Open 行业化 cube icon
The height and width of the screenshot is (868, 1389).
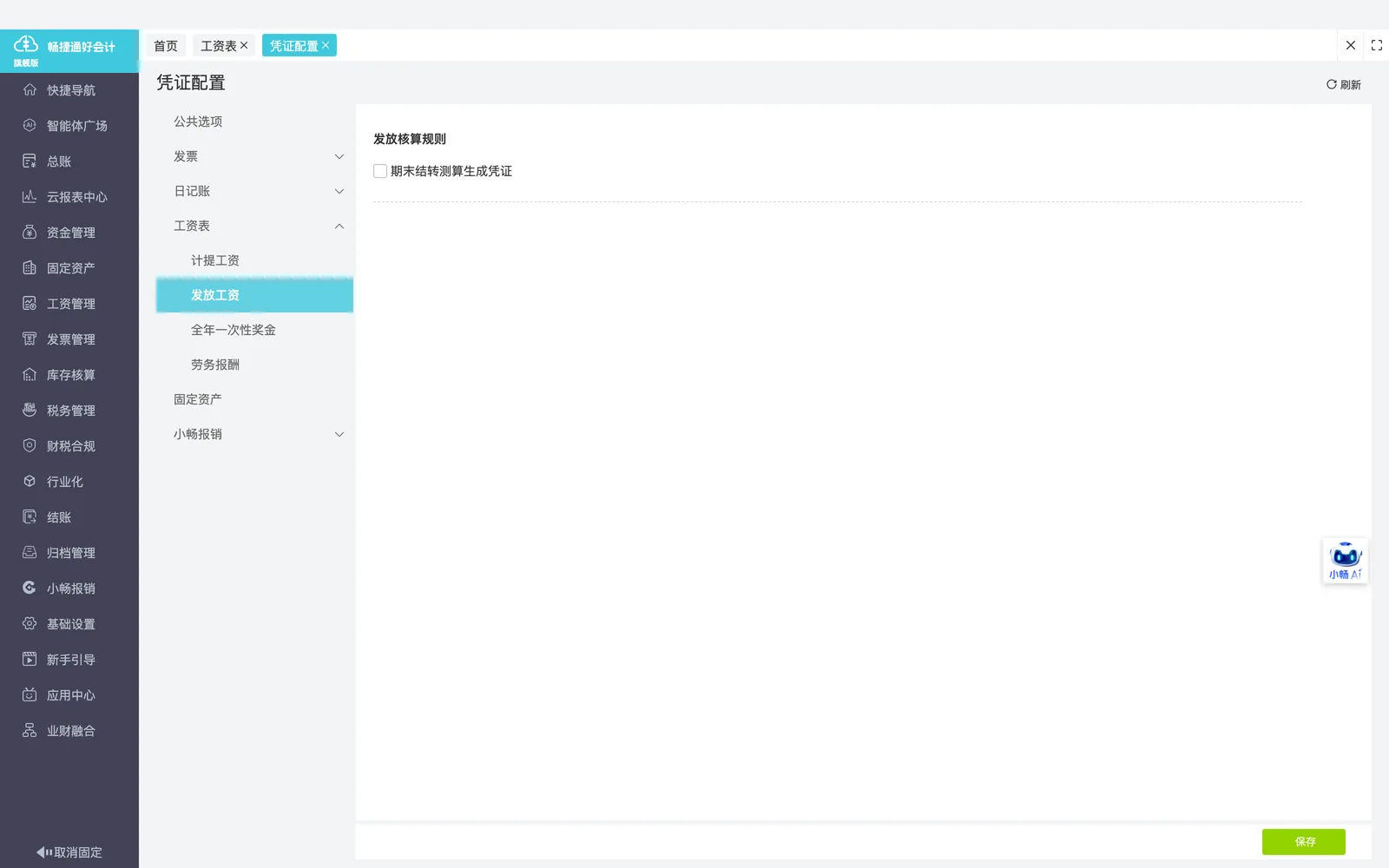pos(30,481)
